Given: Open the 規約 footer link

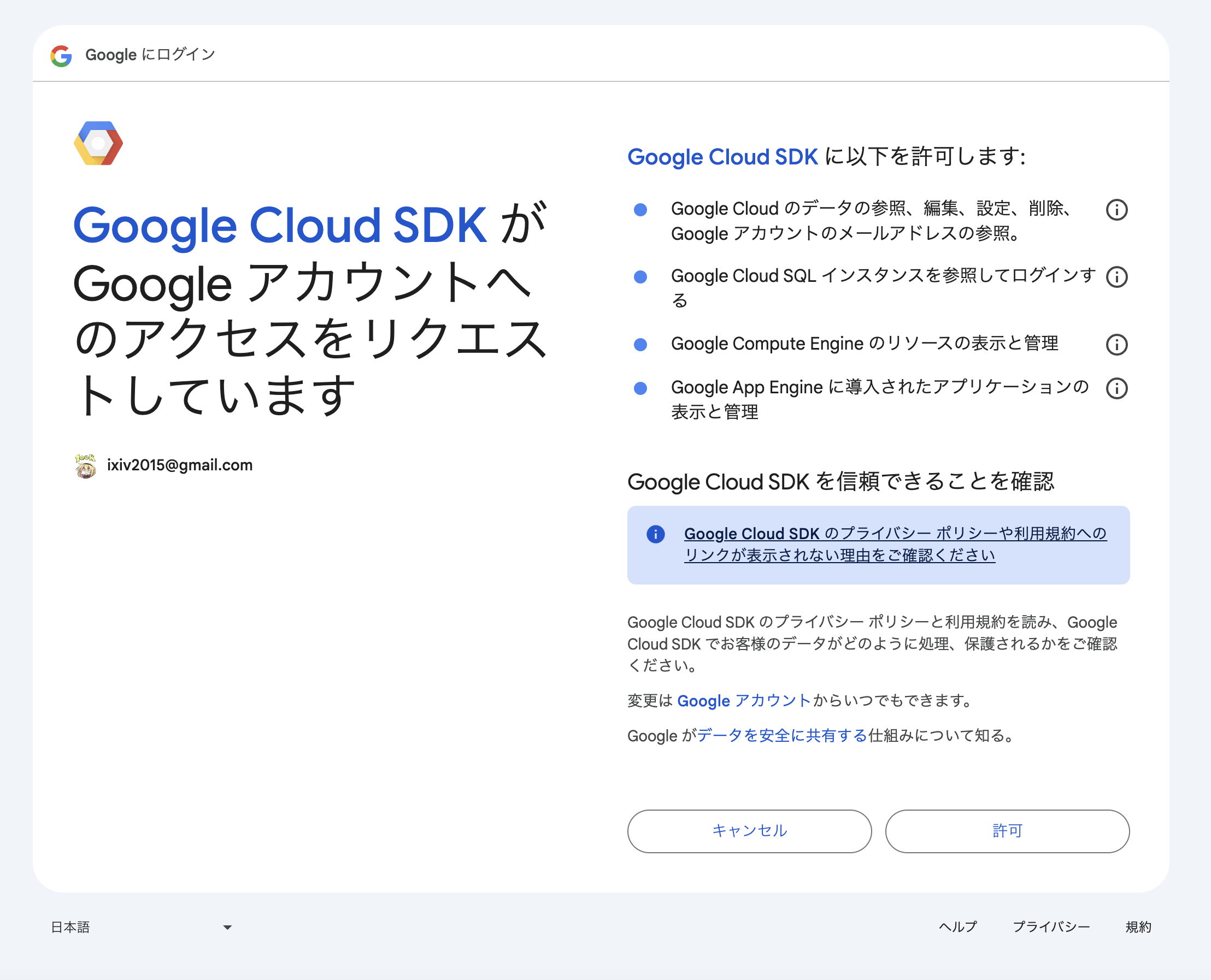Looking at the screenshot, I should 1139,926.
